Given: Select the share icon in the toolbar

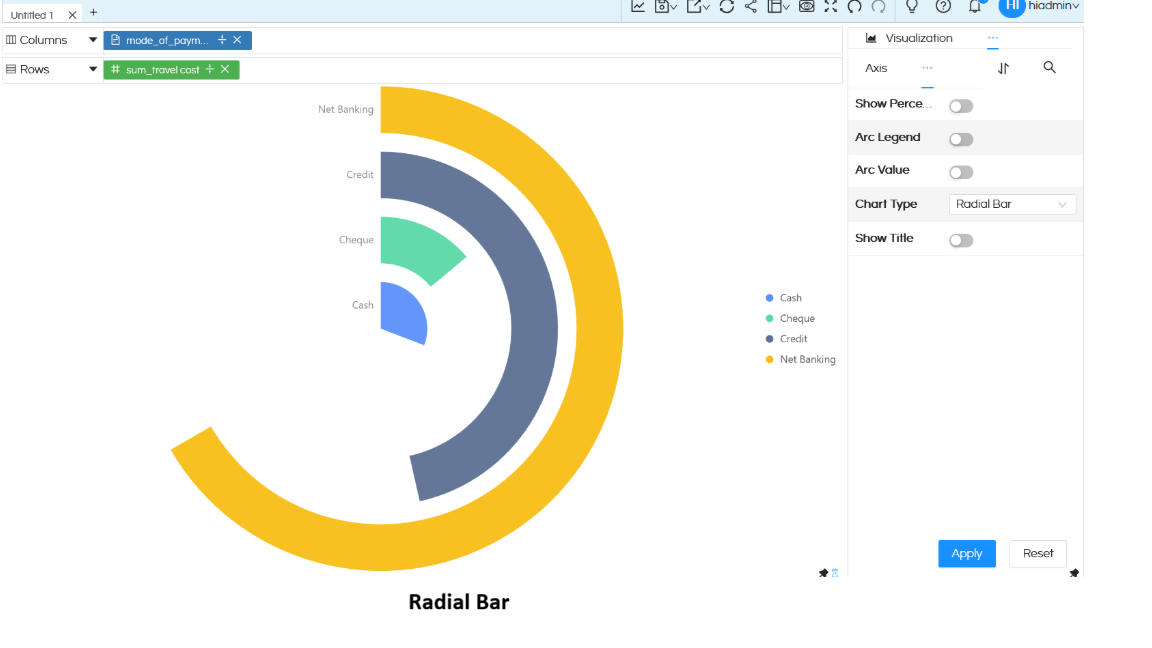Looking at the screenshot, I should pyautogui.click(x=751, y=7).
